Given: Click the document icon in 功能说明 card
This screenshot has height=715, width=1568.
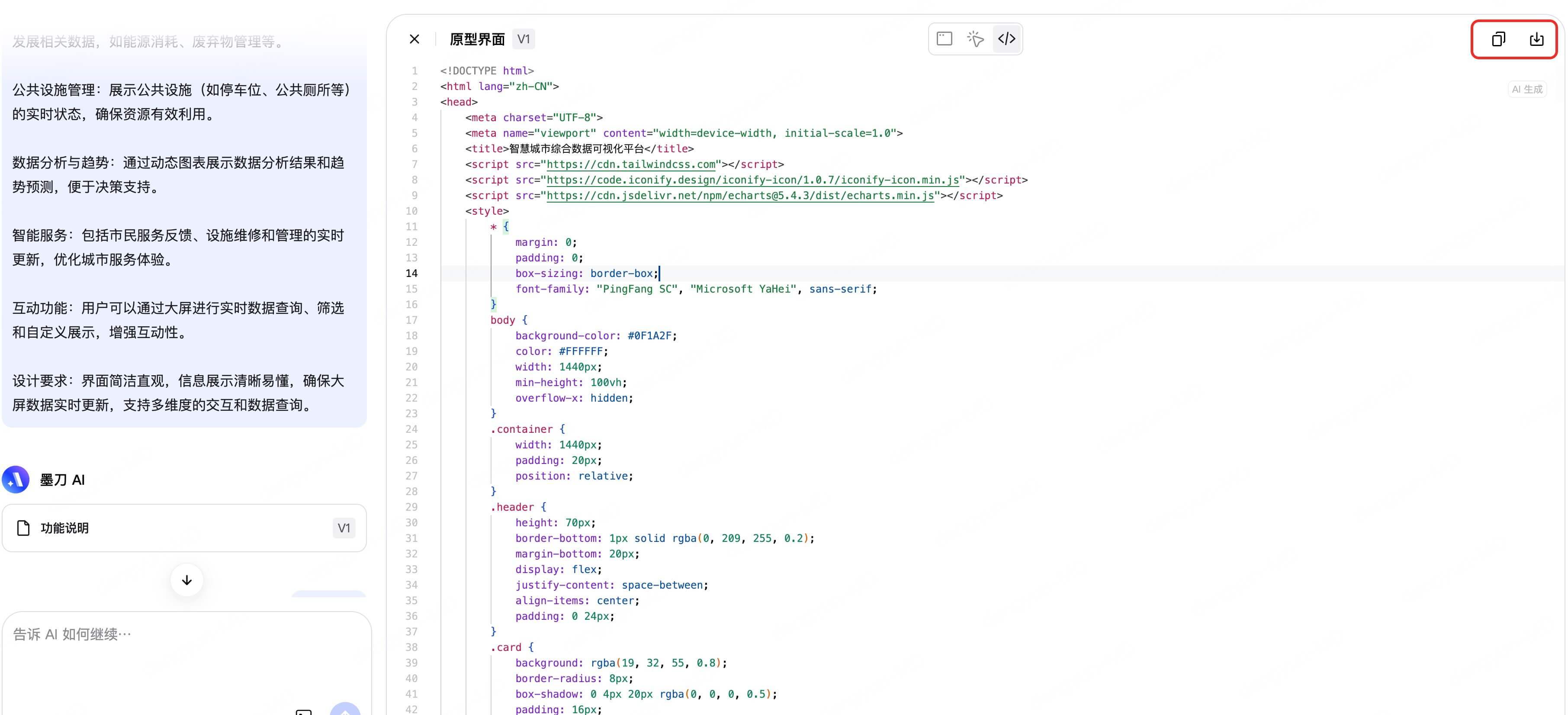Looking at the screenshot, I should pos(23,528).
